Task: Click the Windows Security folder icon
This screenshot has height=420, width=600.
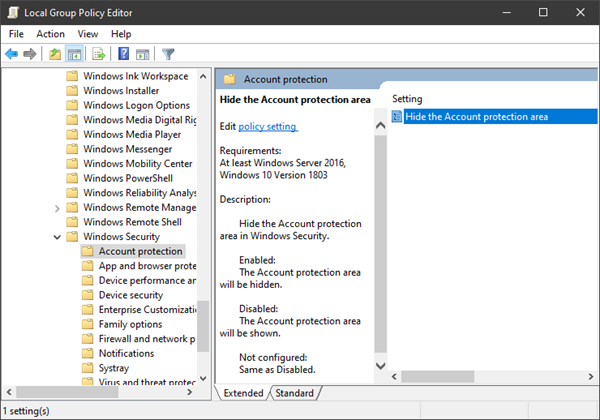Action: coord(72,236)
